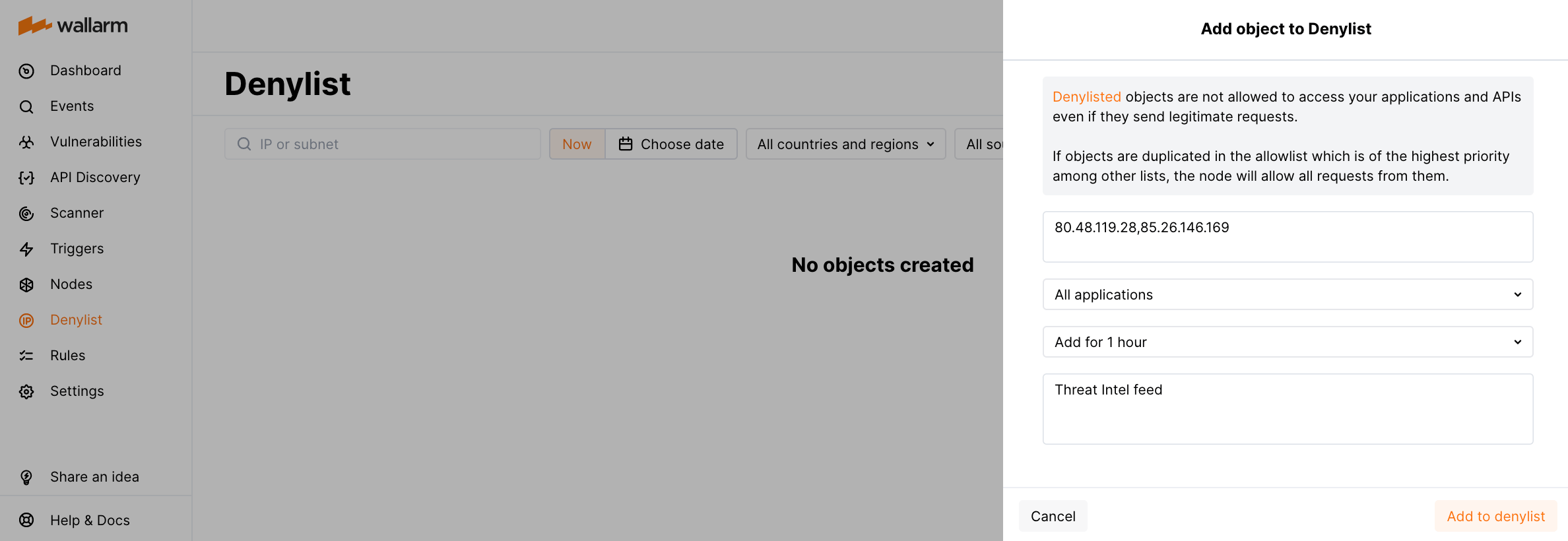Image resolution: width=1568 pixels, height=541 pixels.
Task: Expand All countries and regions dropdown
Action: pyautogui.click(x=845, y=144)
